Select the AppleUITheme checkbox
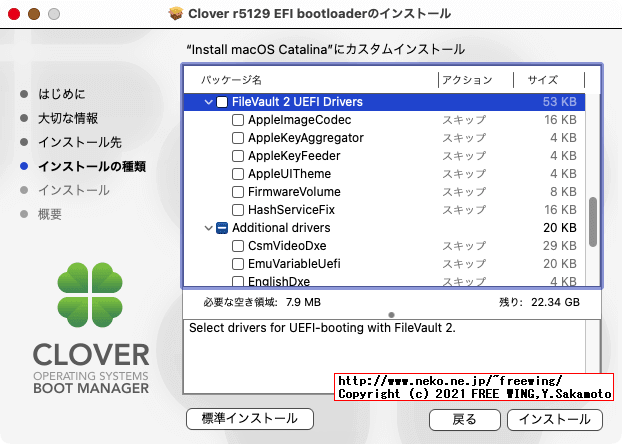Screen dimensions: 622x444 (x=238, y=174)
